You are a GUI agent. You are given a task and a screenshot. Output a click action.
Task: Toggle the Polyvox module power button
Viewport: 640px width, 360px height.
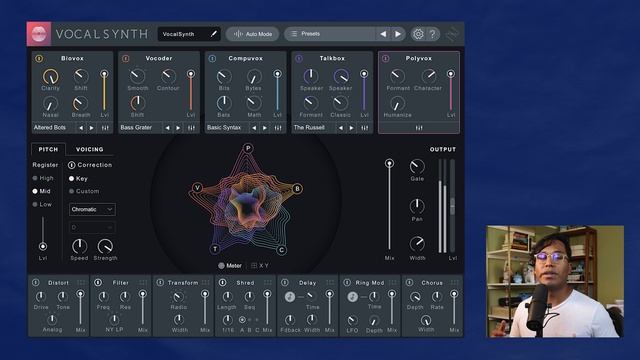tap(385, 58)
